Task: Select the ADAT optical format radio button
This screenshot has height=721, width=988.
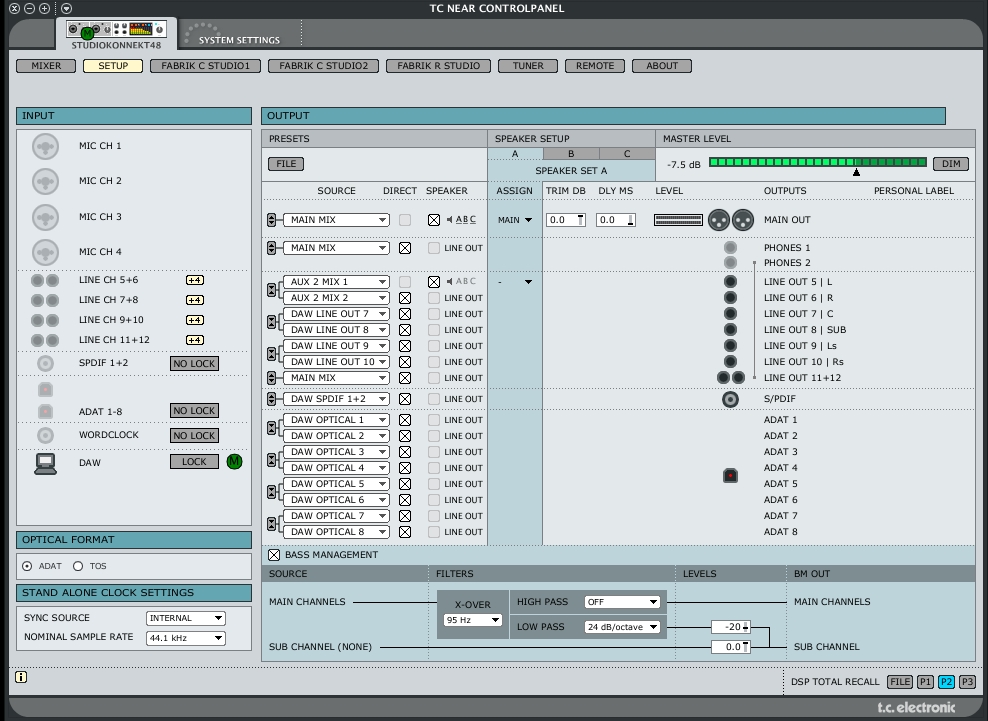Action: point(27,566)
